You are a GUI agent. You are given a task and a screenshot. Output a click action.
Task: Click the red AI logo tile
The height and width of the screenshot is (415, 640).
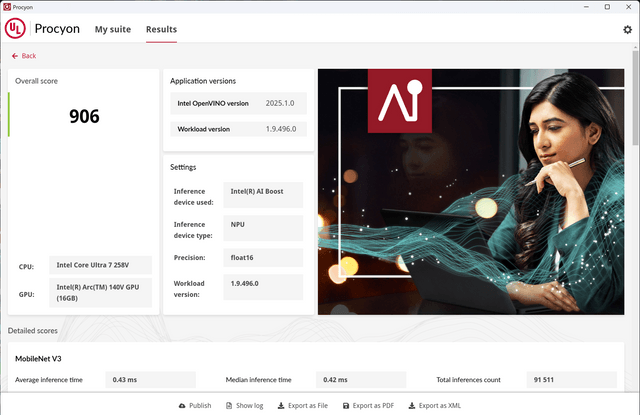point(400,101)
